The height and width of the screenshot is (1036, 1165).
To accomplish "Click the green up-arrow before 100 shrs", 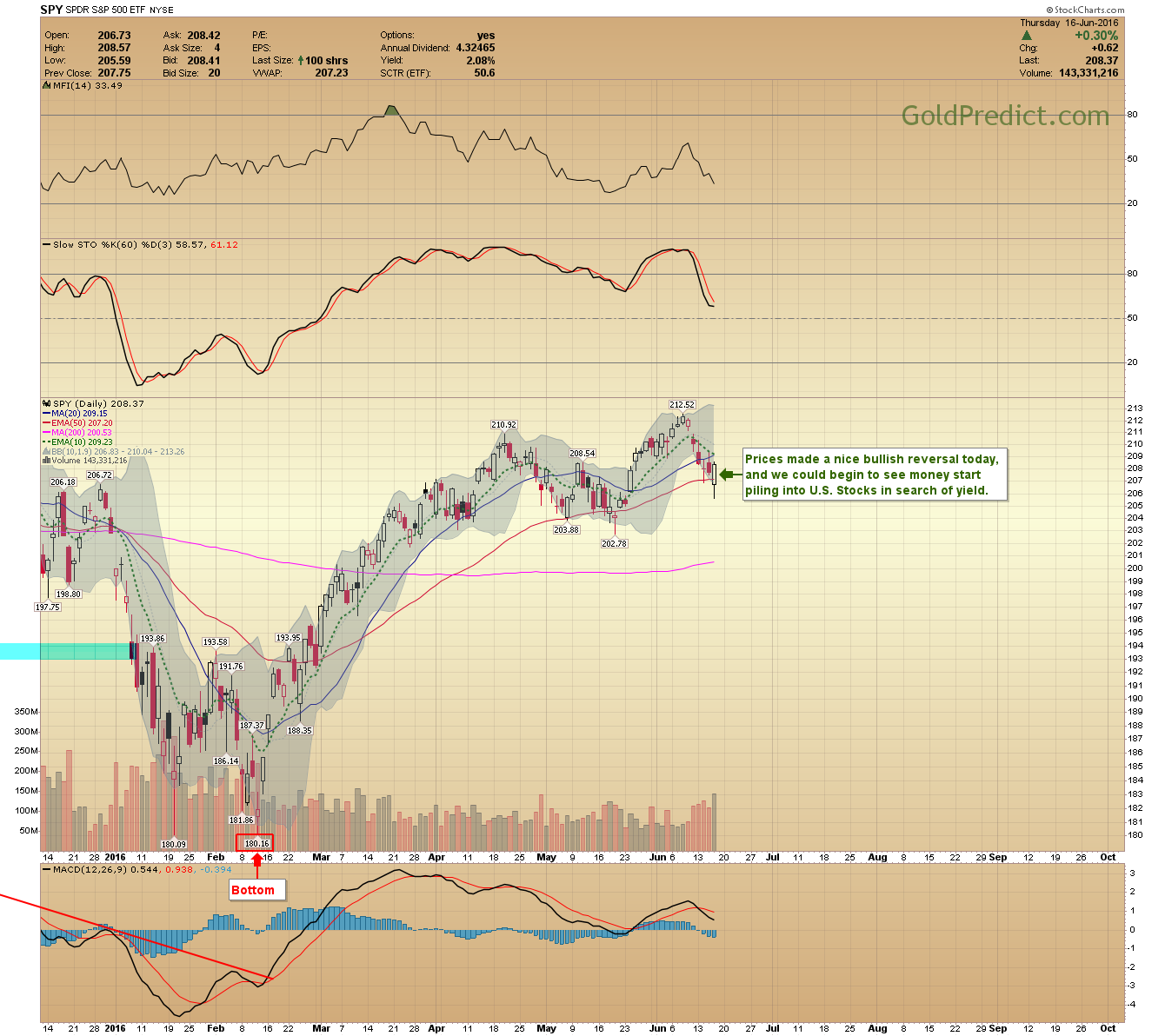I will point(301,61).
